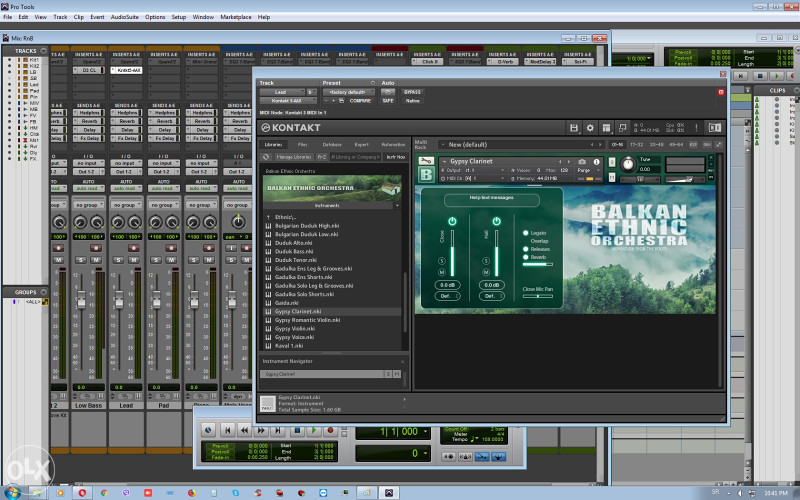Image resolution: width=800 pixels, height=500 pixels.
Task: Click the red plugin target icon in the plugin header
Action: [721, 92]
